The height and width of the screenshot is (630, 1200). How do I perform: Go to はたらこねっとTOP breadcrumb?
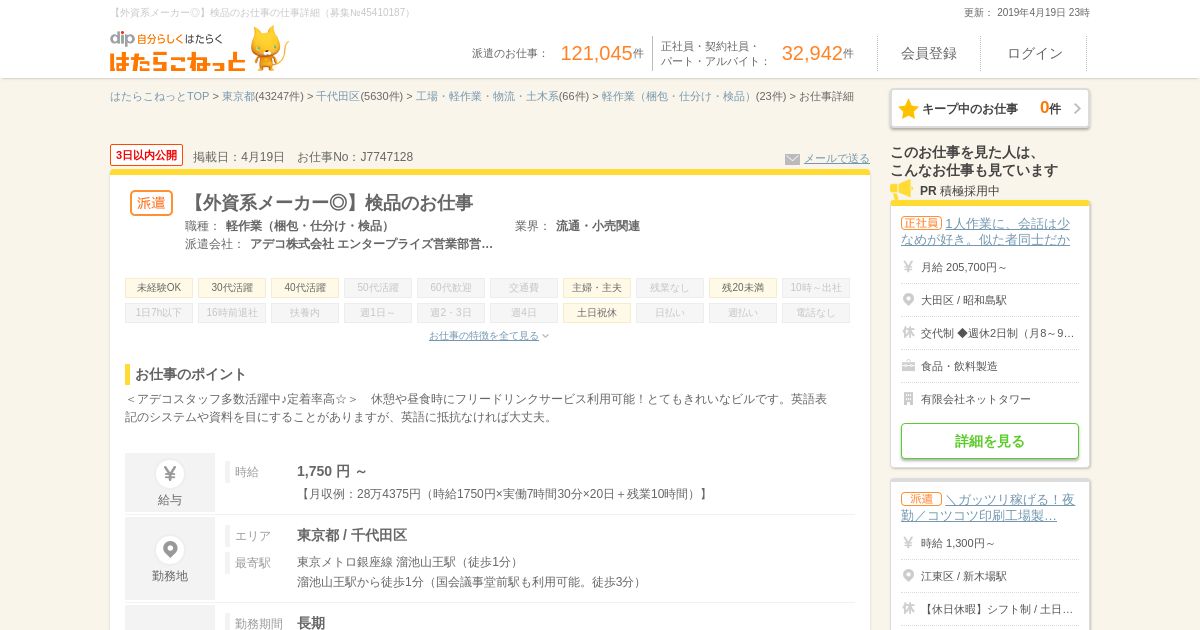(x=159, y=97)
